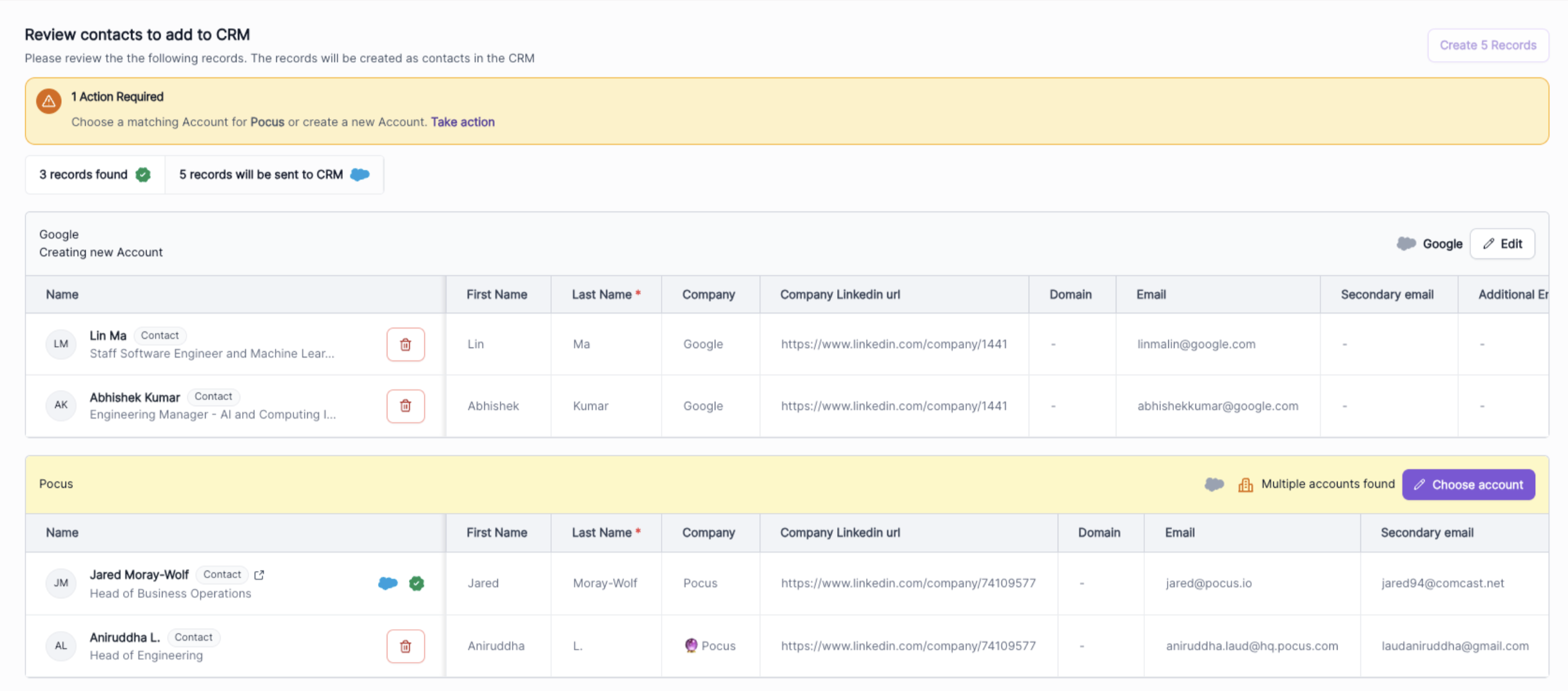Viewport: 1568px width, 691px height.
Task: Edit the Google account
Action: [1503, 244]
